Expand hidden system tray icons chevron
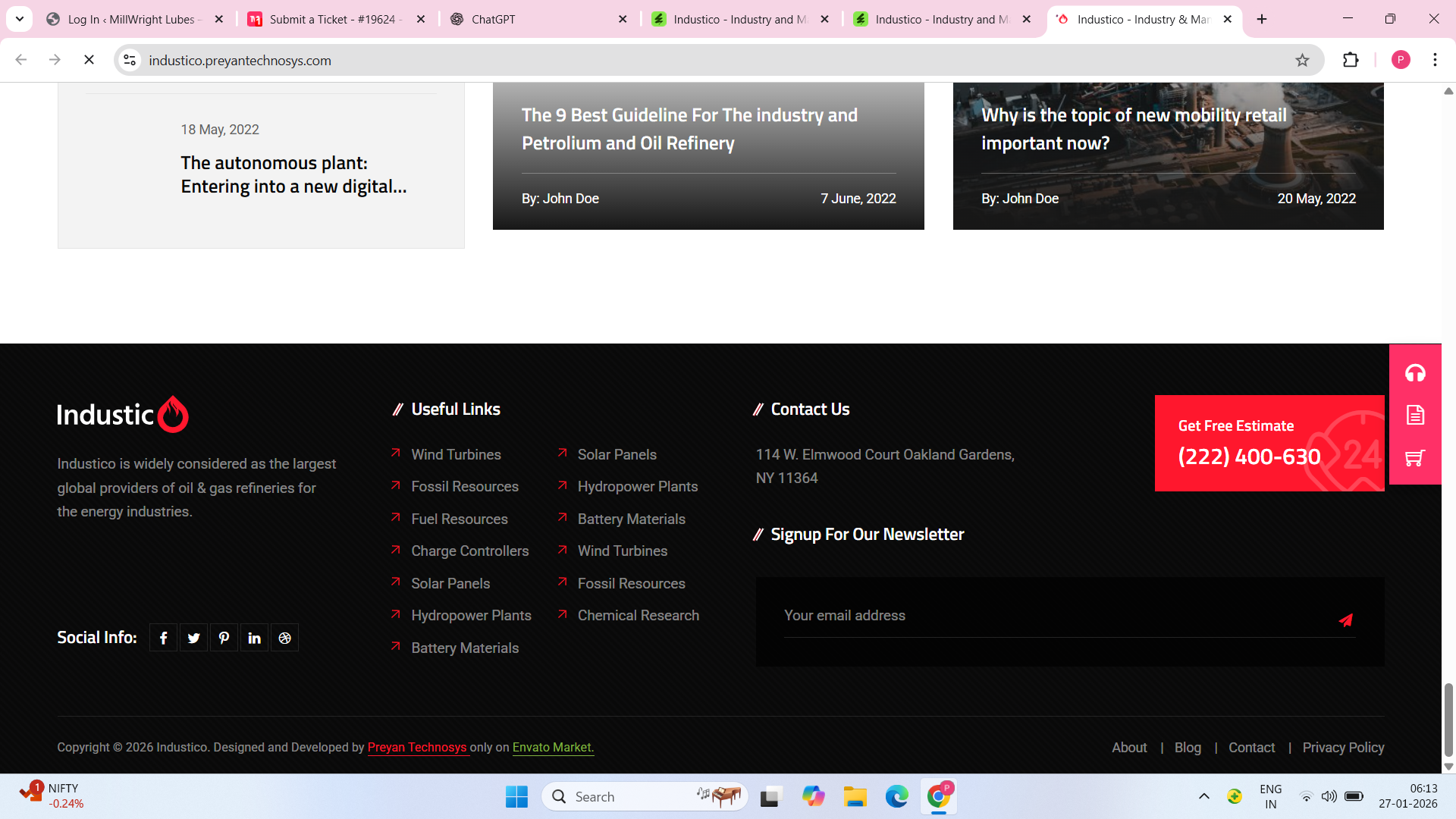 coord(1203,796)
